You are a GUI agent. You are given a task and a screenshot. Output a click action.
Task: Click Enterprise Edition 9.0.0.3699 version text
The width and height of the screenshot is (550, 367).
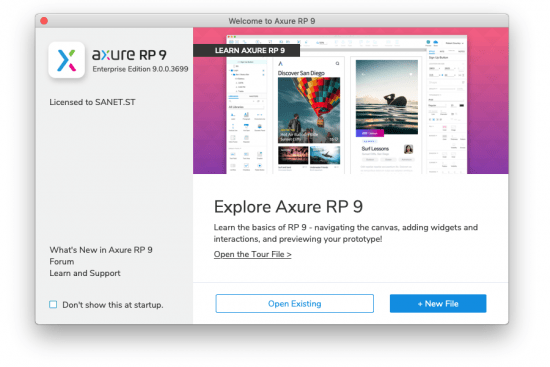[140, 69]
